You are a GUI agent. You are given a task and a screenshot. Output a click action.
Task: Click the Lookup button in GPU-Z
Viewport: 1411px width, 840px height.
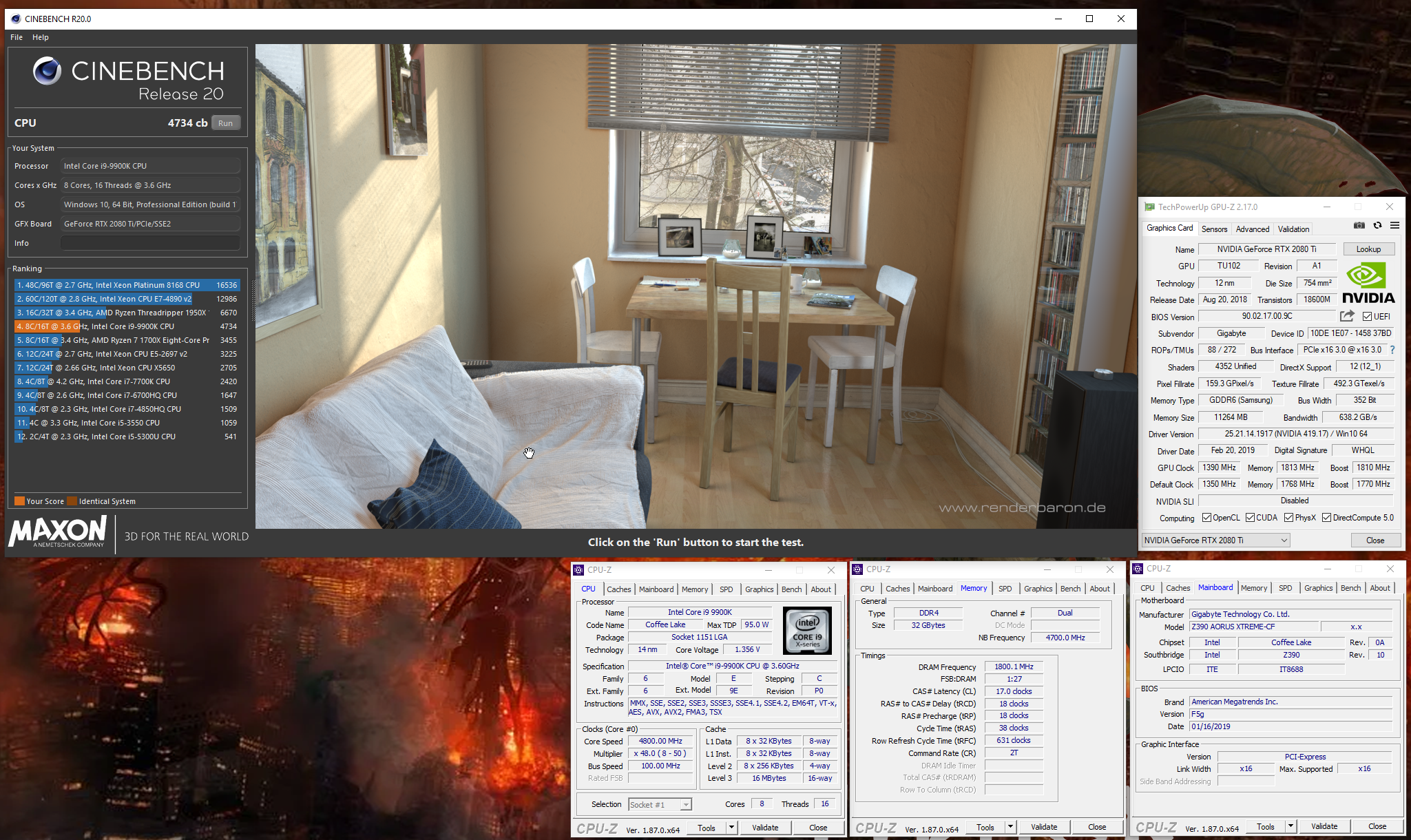[1368, 249]
